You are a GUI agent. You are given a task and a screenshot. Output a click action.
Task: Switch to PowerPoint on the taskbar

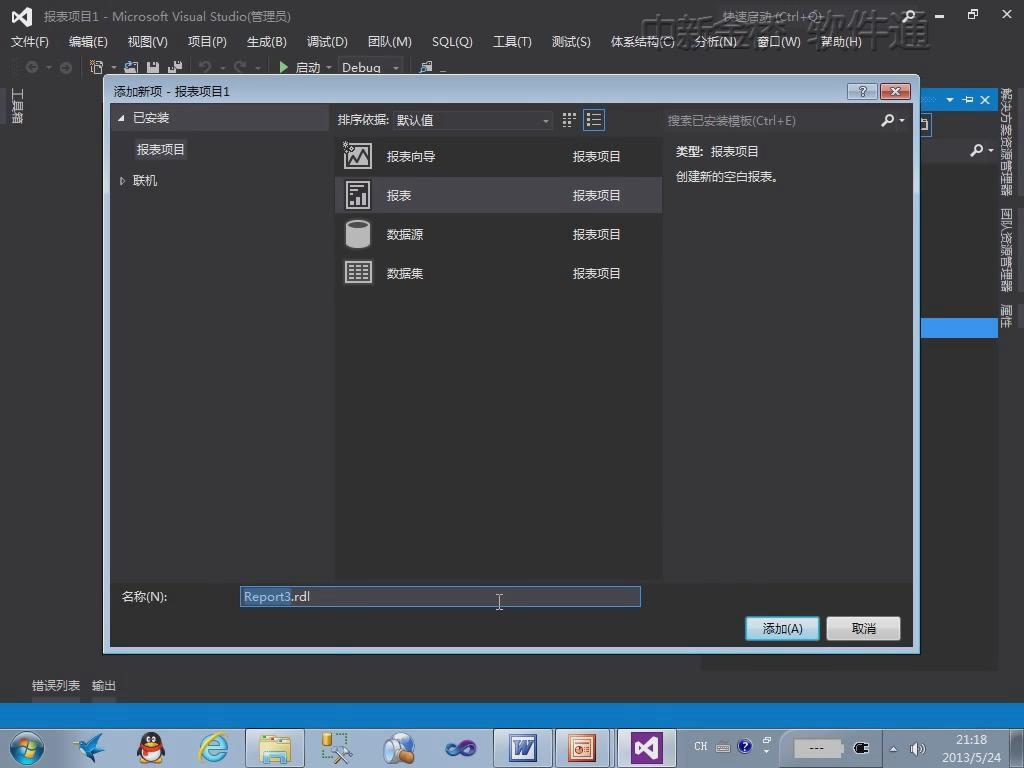point(581,748)
